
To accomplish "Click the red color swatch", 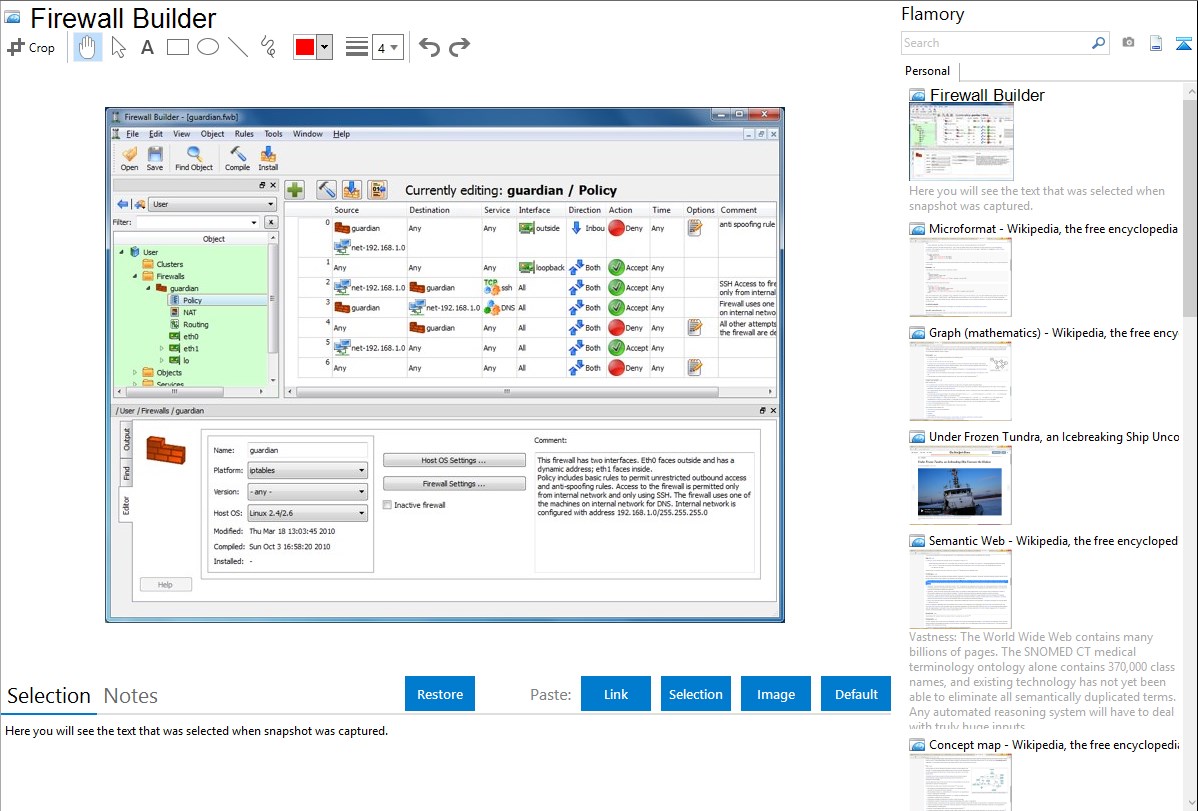I will pos(305,47).
